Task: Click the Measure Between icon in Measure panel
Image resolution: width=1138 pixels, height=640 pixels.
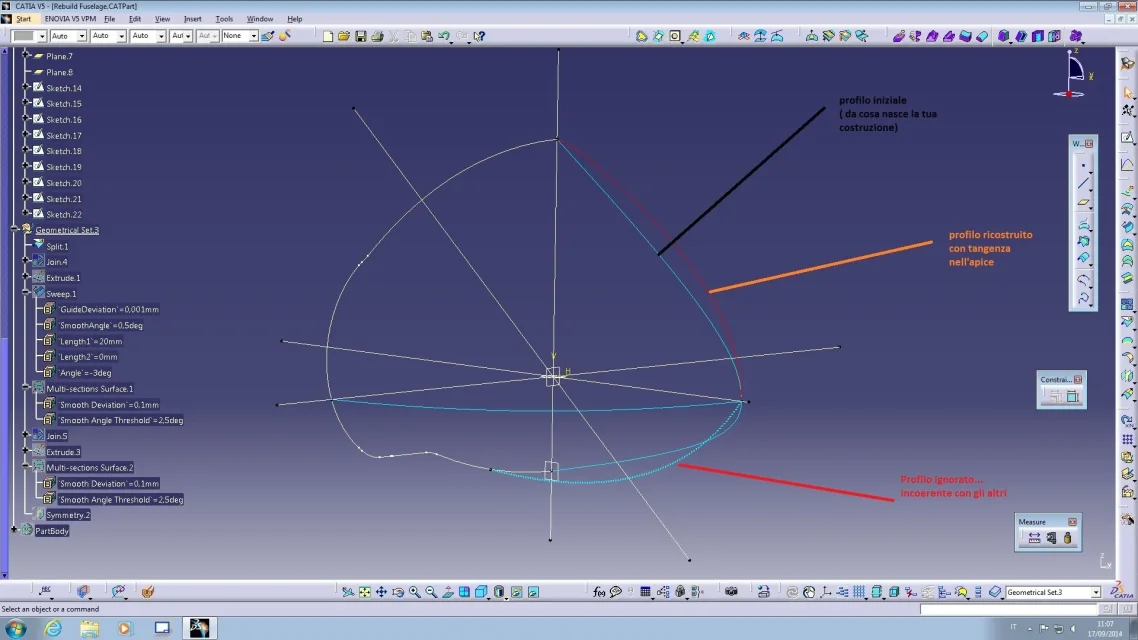Action: click(1034, 538)
